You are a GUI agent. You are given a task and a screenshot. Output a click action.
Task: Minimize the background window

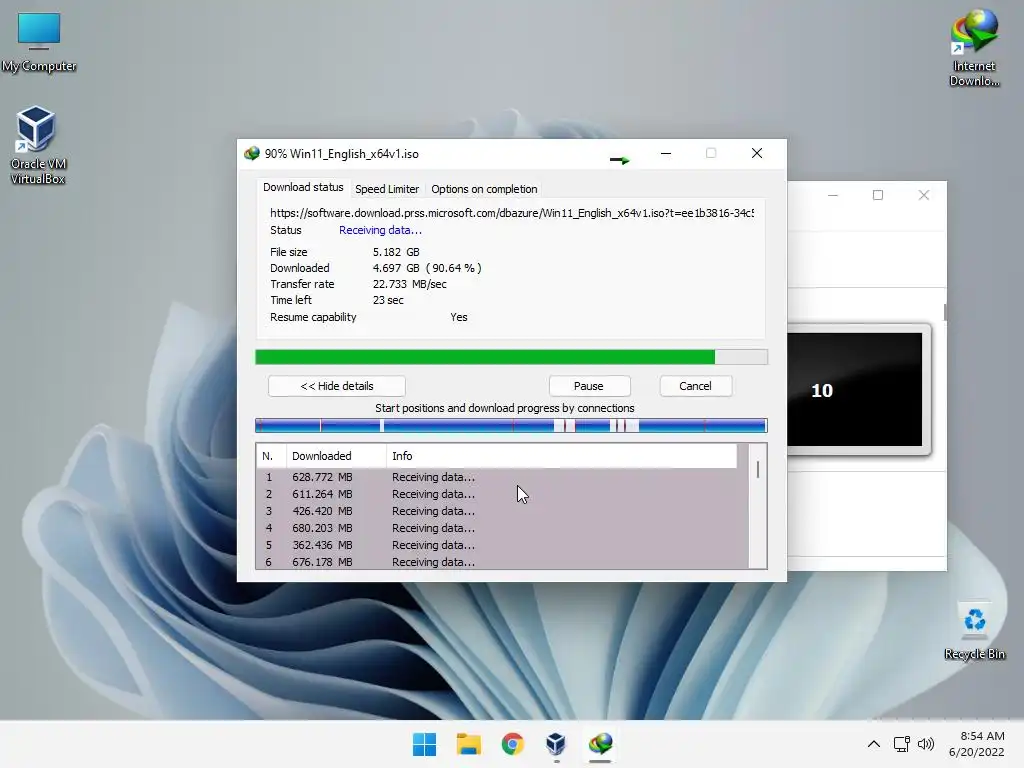click(x=833, y=195)
